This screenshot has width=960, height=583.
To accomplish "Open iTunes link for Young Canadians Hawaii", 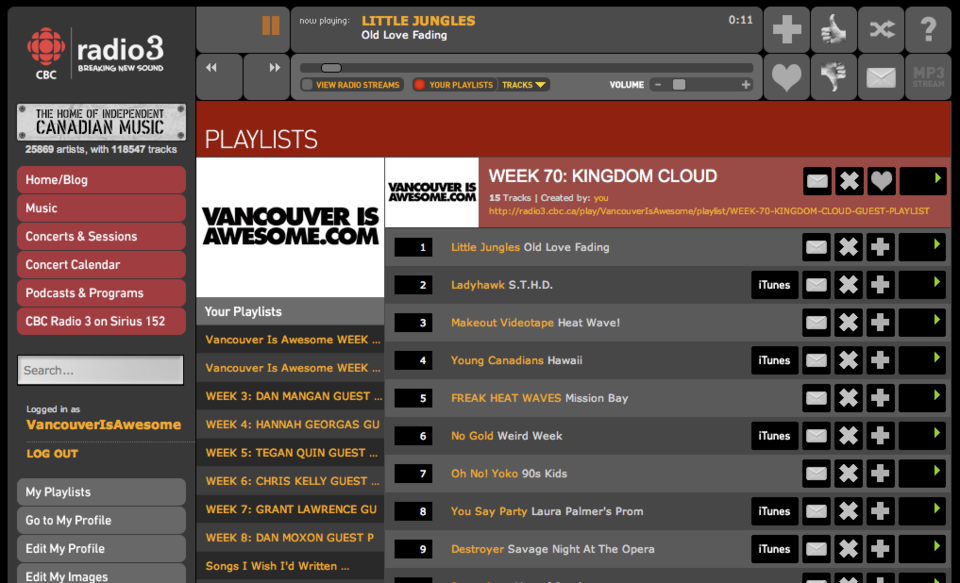I will point(774,360).
